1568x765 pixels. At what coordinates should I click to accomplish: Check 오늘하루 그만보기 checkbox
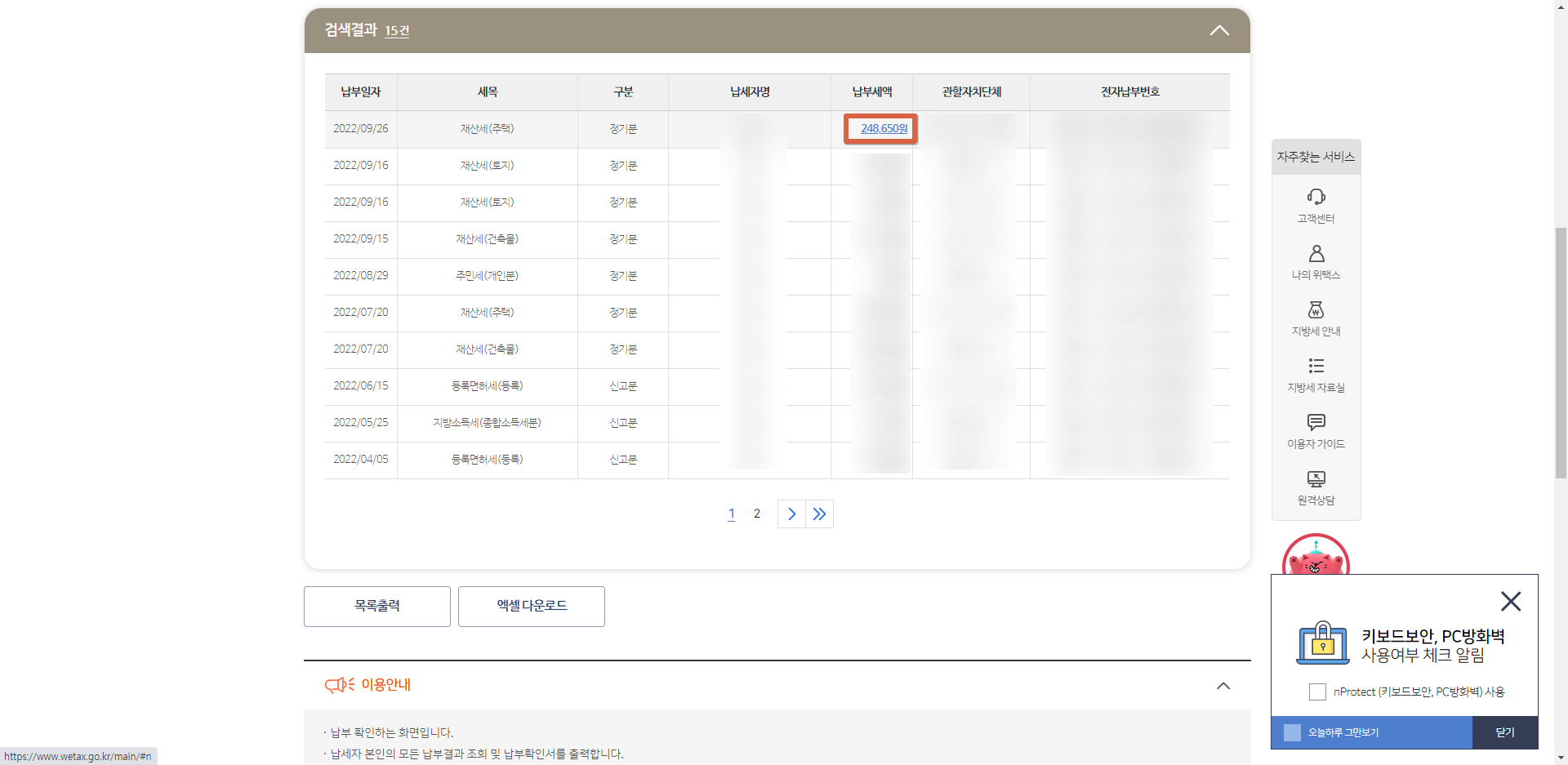(x=1292, y=732)
